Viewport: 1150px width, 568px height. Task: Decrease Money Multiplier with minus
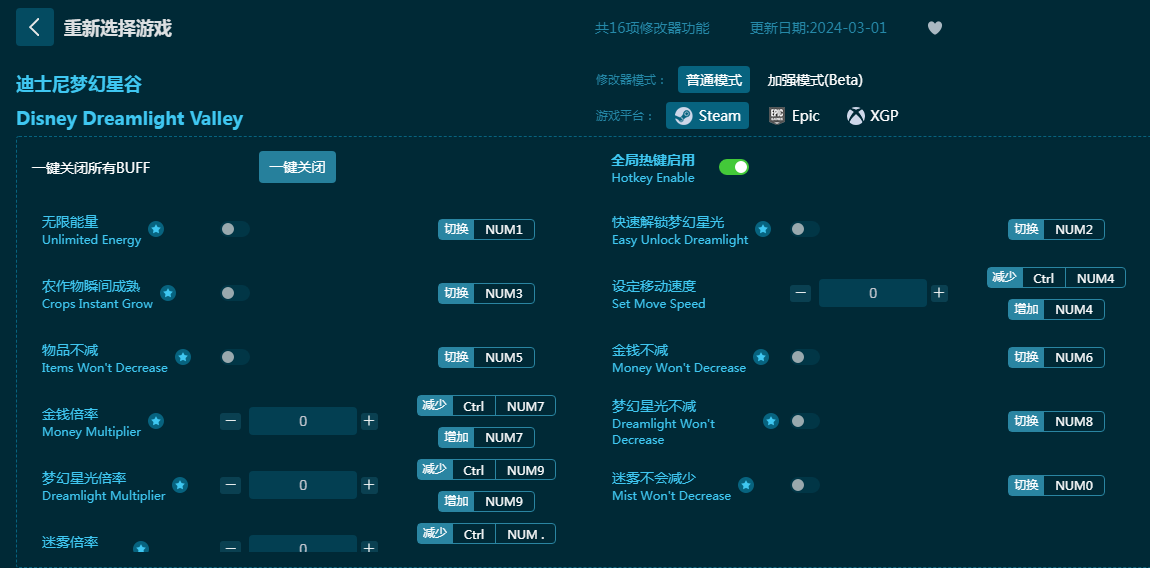pos(230,421)
